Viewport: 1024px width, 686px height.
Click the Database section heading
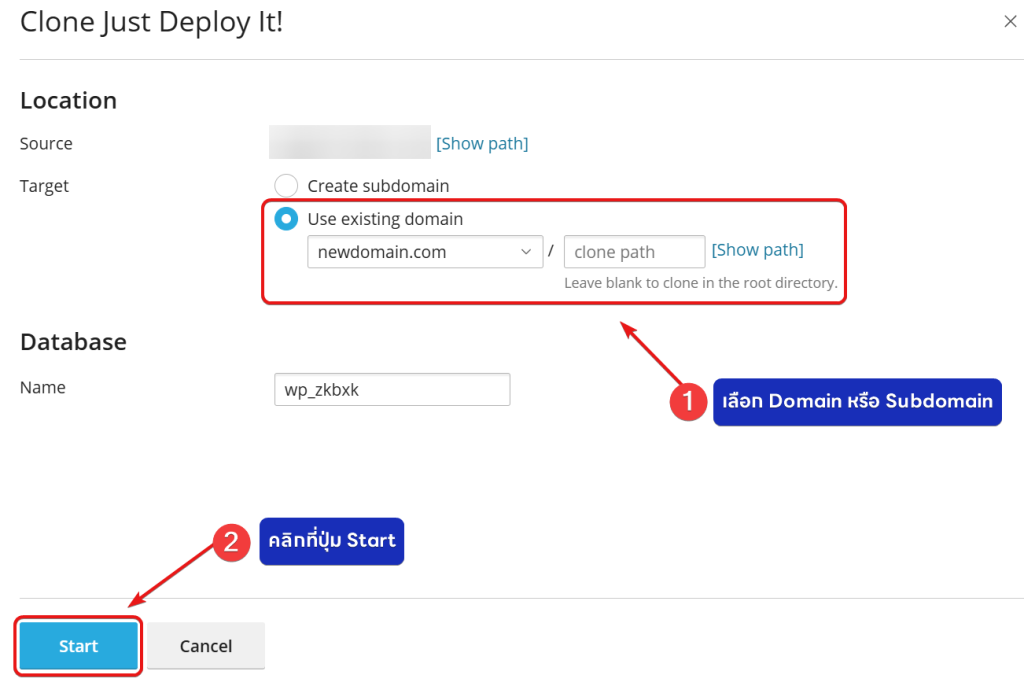click(x=73, y=342)
